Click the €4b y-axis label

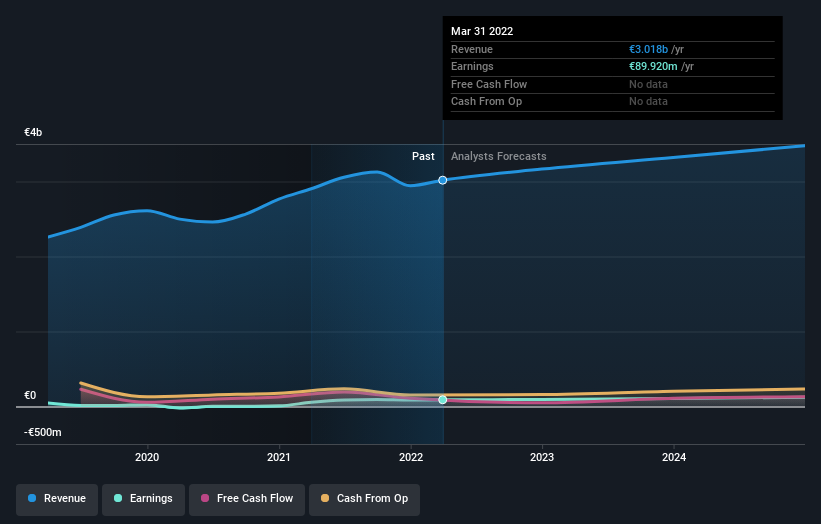coord(33,132)
